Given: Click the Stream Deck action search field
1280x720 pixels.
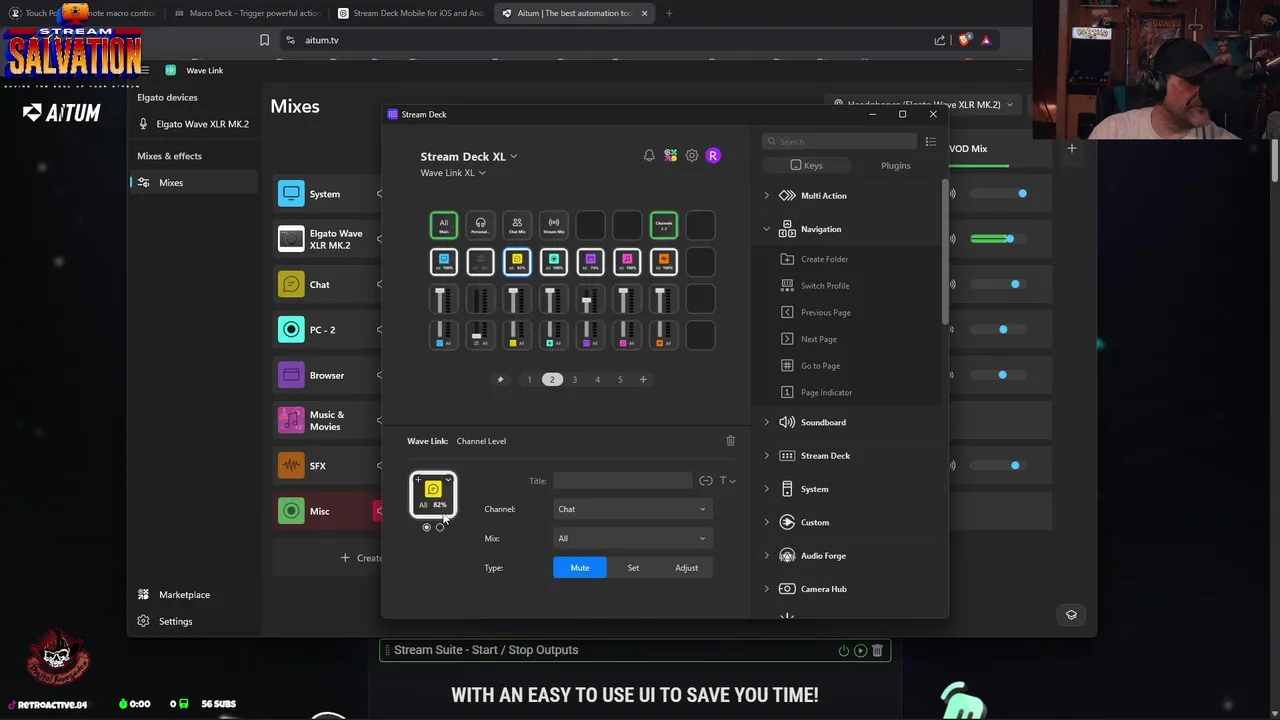Looking at the screenshot, I should point(840,142).
